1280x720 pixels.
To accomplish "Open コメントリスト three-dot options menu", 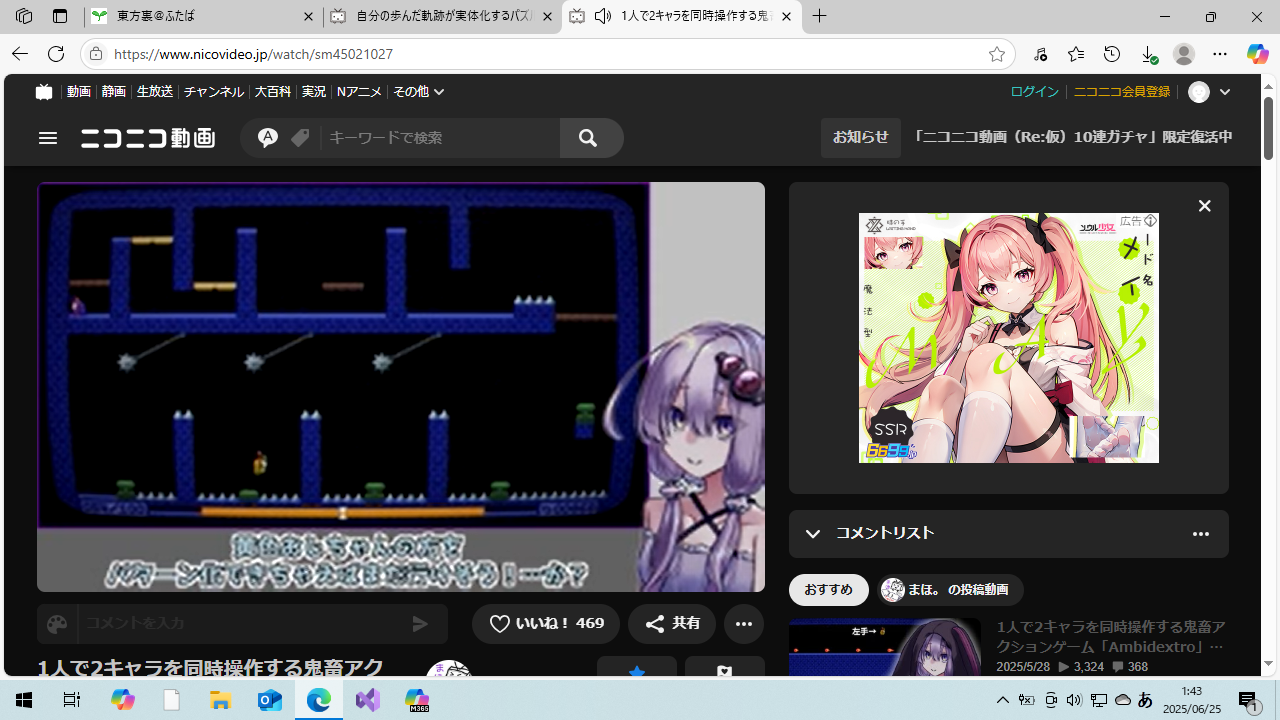I will (x=1201, y=534).
